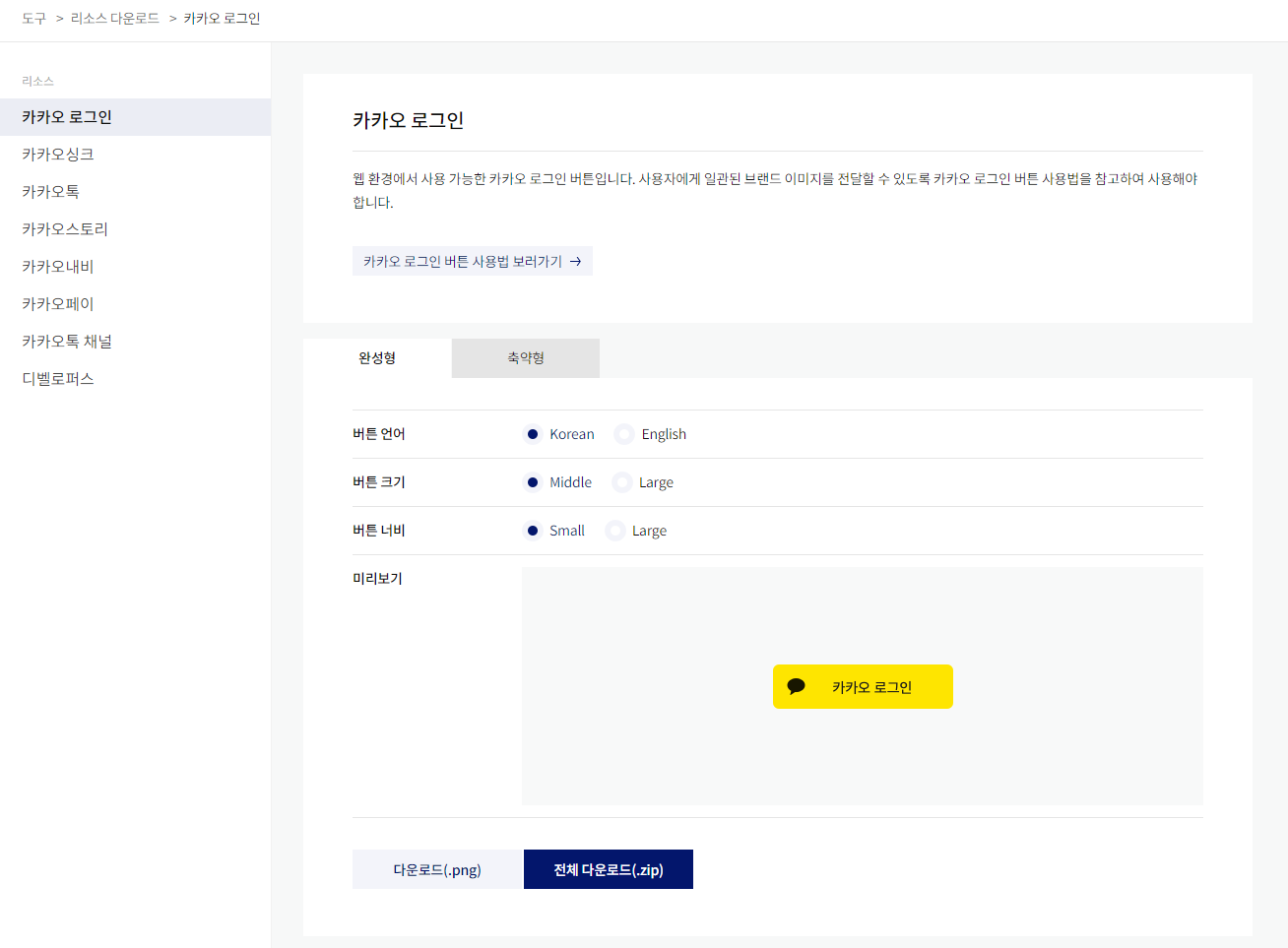Click the 리소스 sidebar heading
Viewport: 1288px width, 948px height.
pyautogui.click(x=37, y=81)
